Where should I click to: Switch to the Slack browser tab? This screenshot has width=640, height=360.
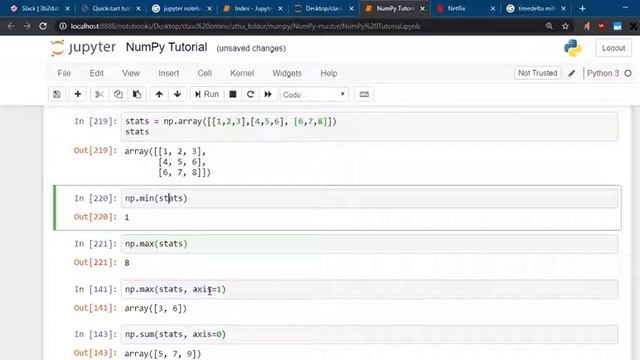click(39, 8)
